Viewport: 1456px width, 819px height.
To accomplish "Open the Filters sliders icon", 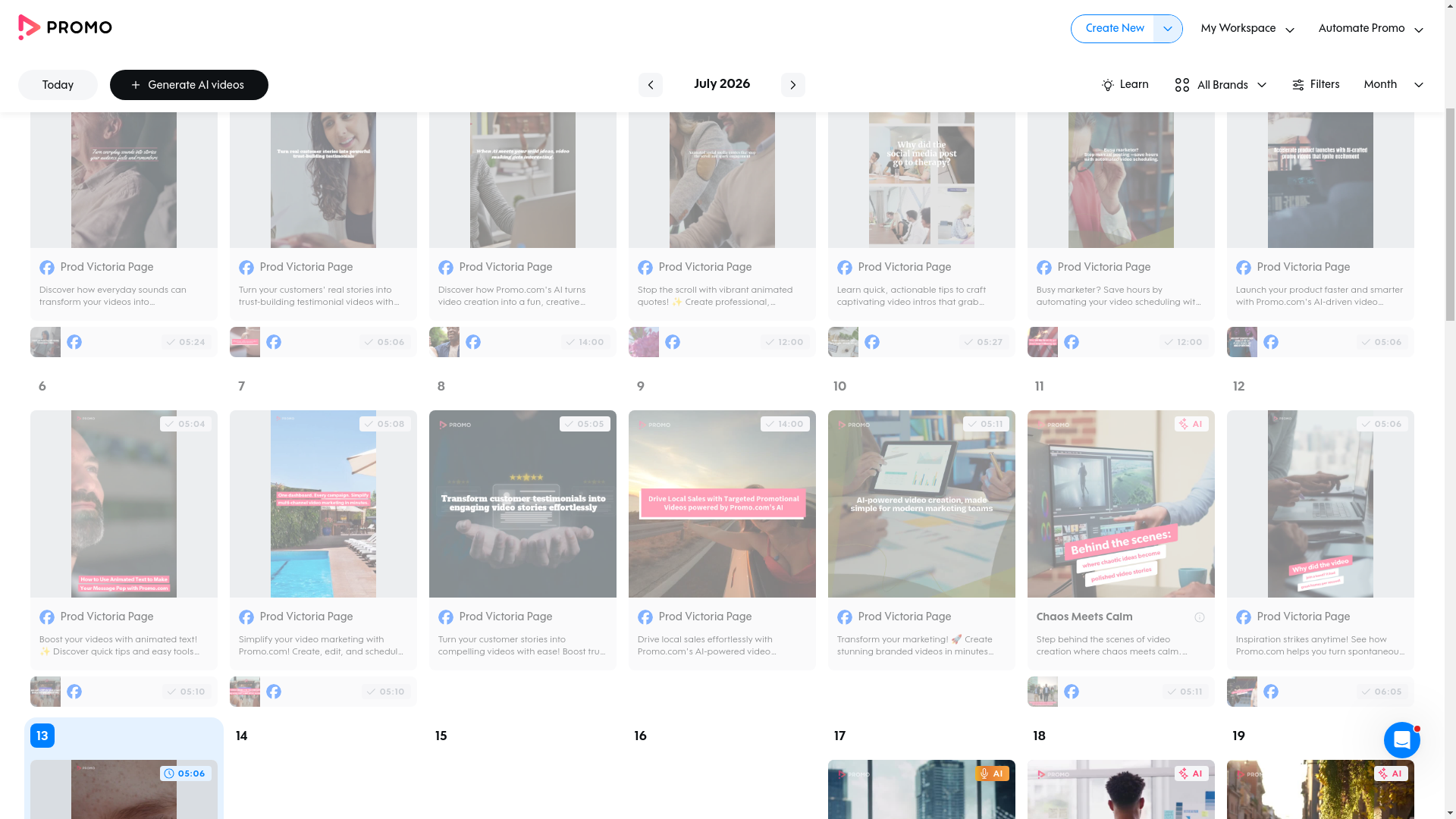I will click(x=1298, y=85).
